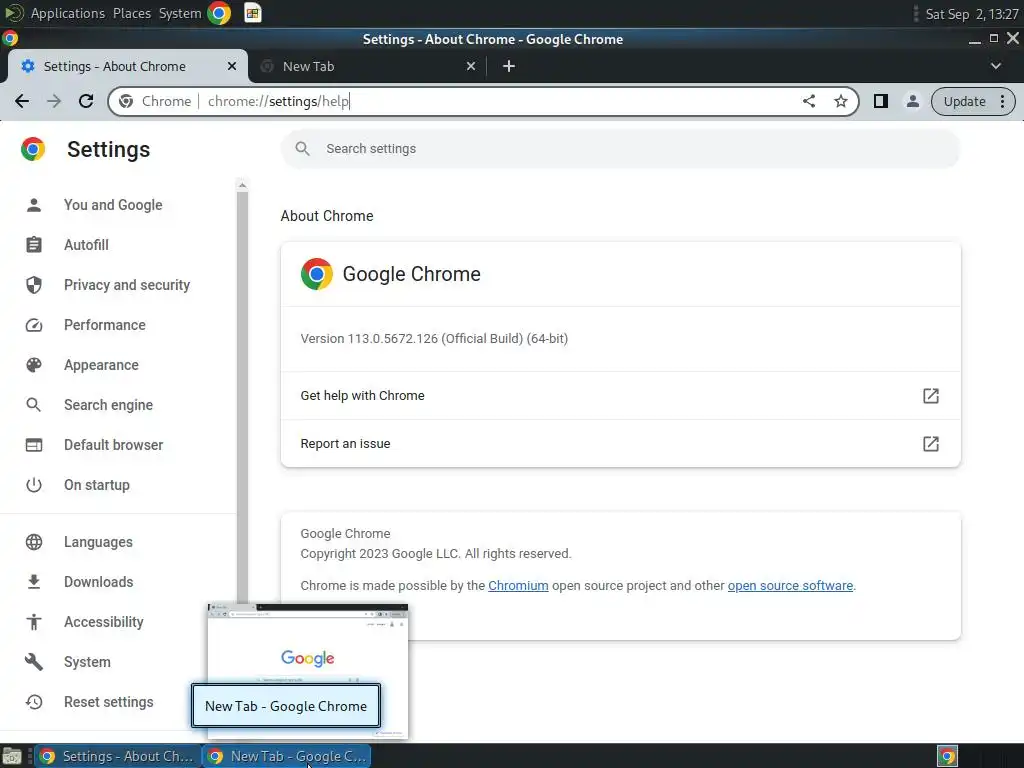Click external link icon for Report an issue
1024x768 pixels.
pyautogui.click(x=931, y=444)
